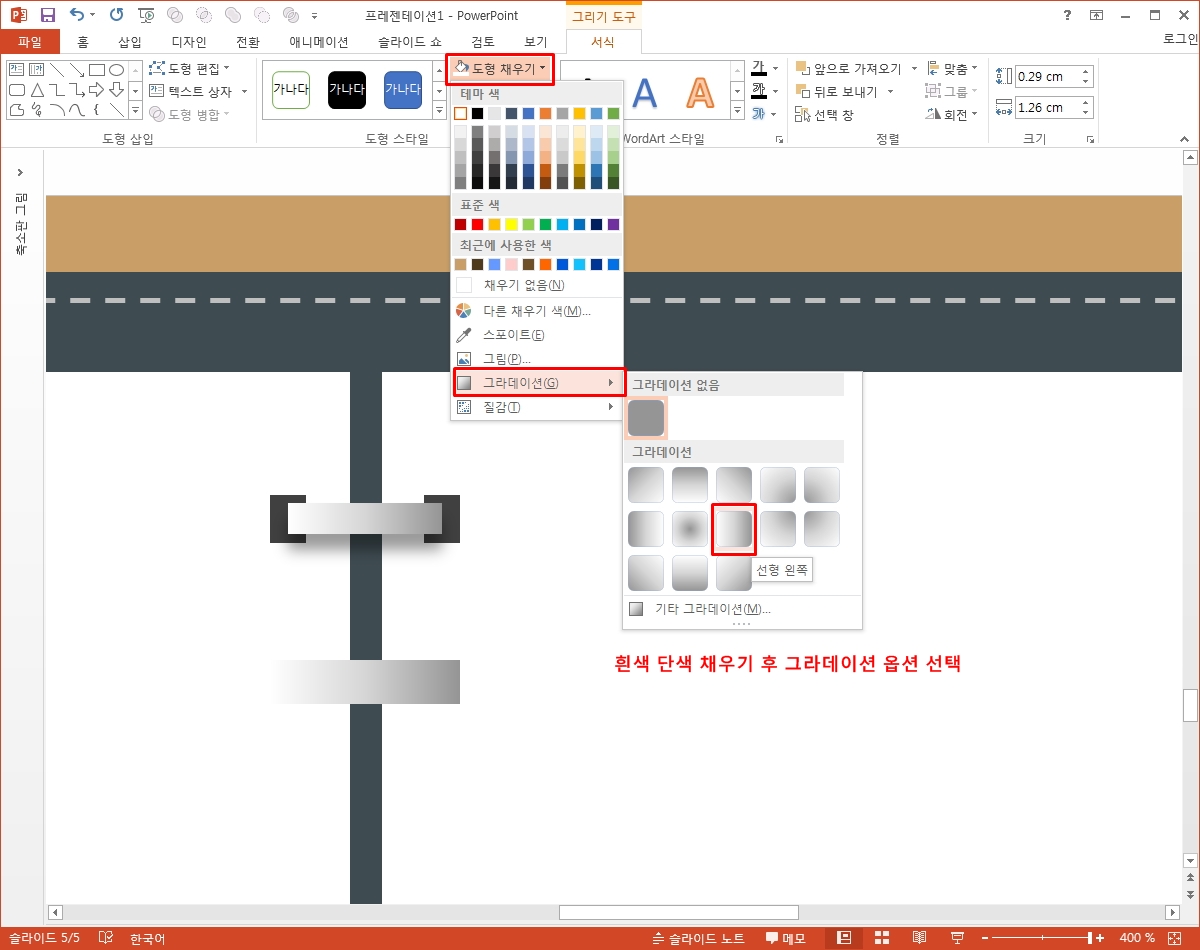Click 한국어 language indicator
The height and width of the screenshot is (950, 1200).
point(147,938)
